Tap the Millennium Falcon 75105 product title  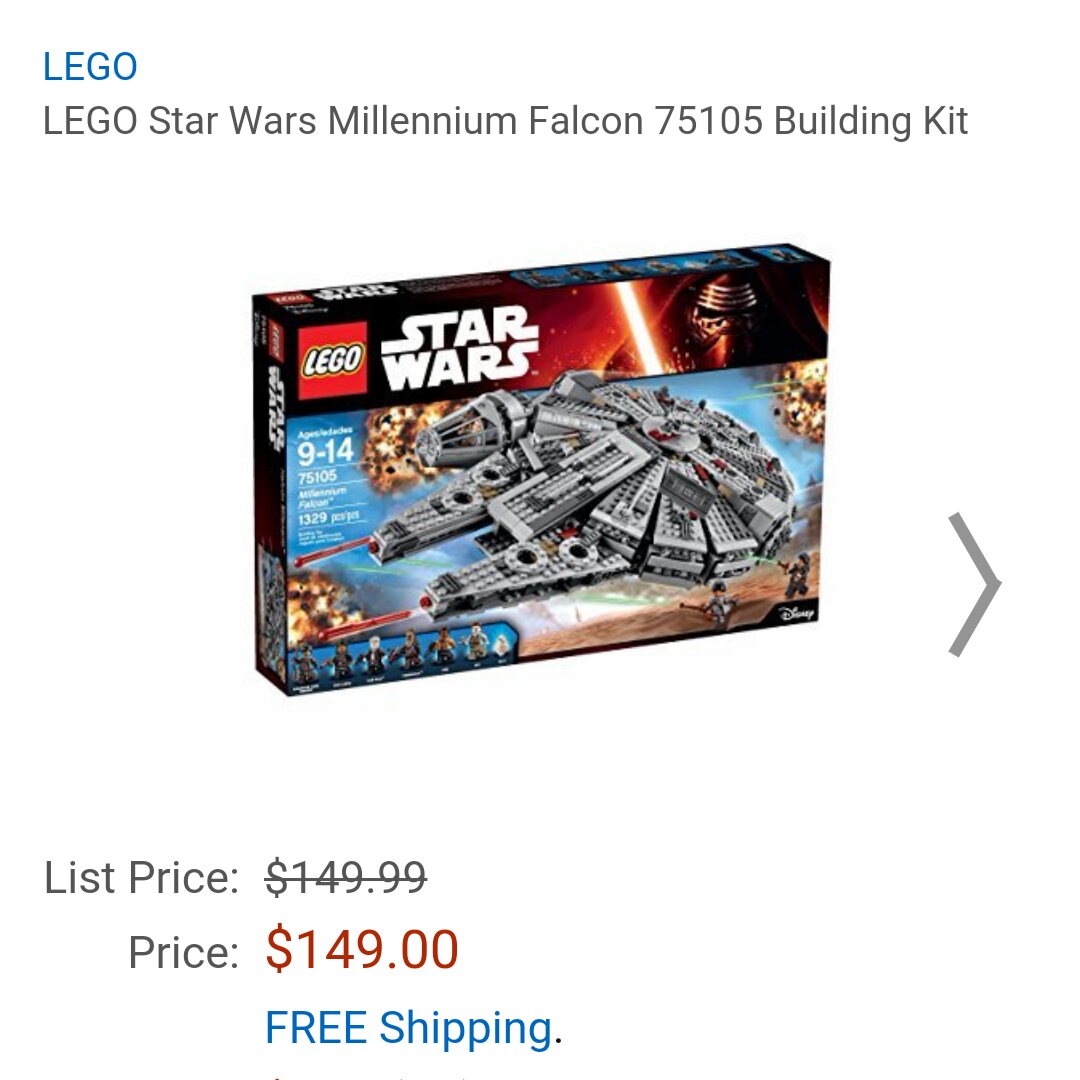coord(506,121)
